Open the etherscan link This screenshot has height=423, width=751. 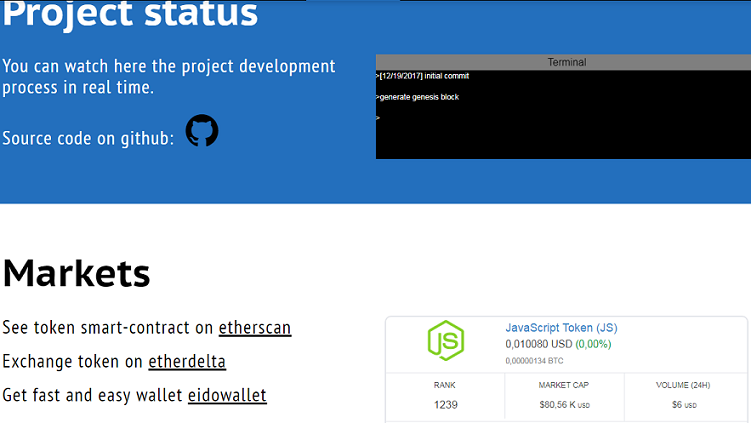pos(255,328)
